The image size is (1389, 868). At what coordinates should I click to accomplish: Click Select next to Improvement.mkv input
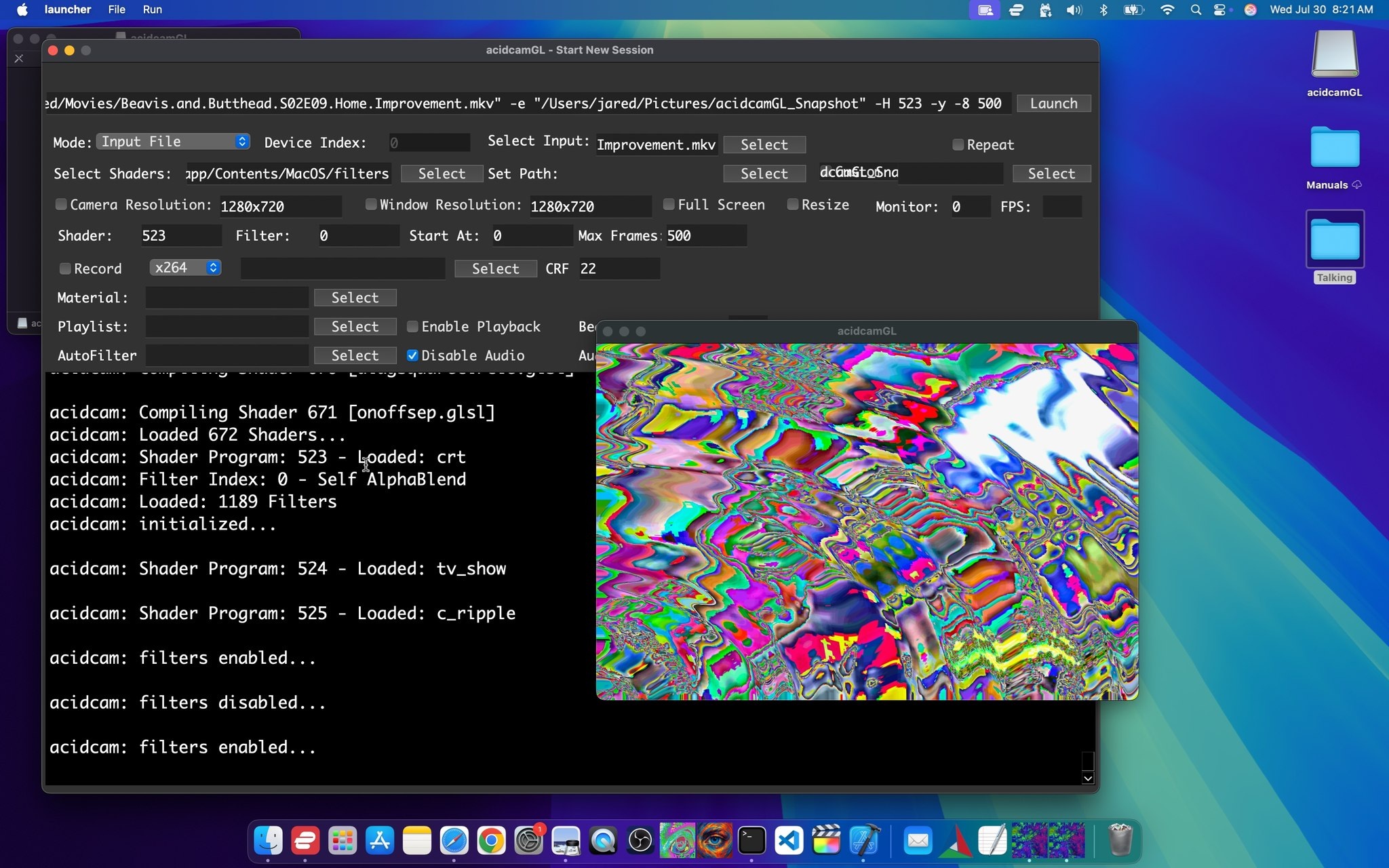click(x=764, y=144)
